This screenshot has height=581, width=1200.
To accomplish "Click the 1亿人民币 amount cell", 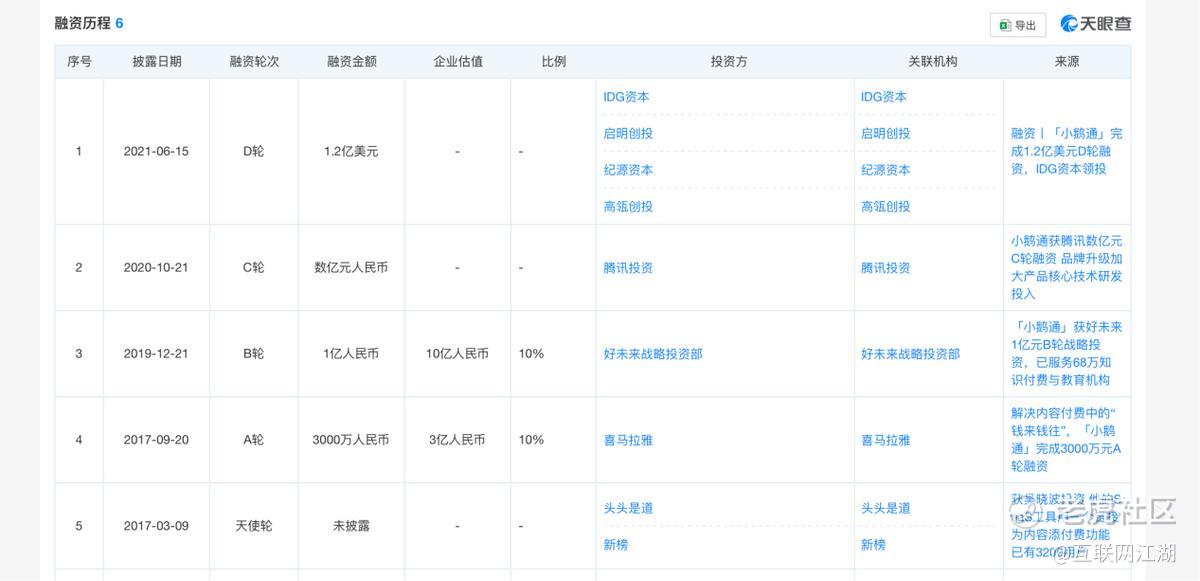I will (351, 354).
